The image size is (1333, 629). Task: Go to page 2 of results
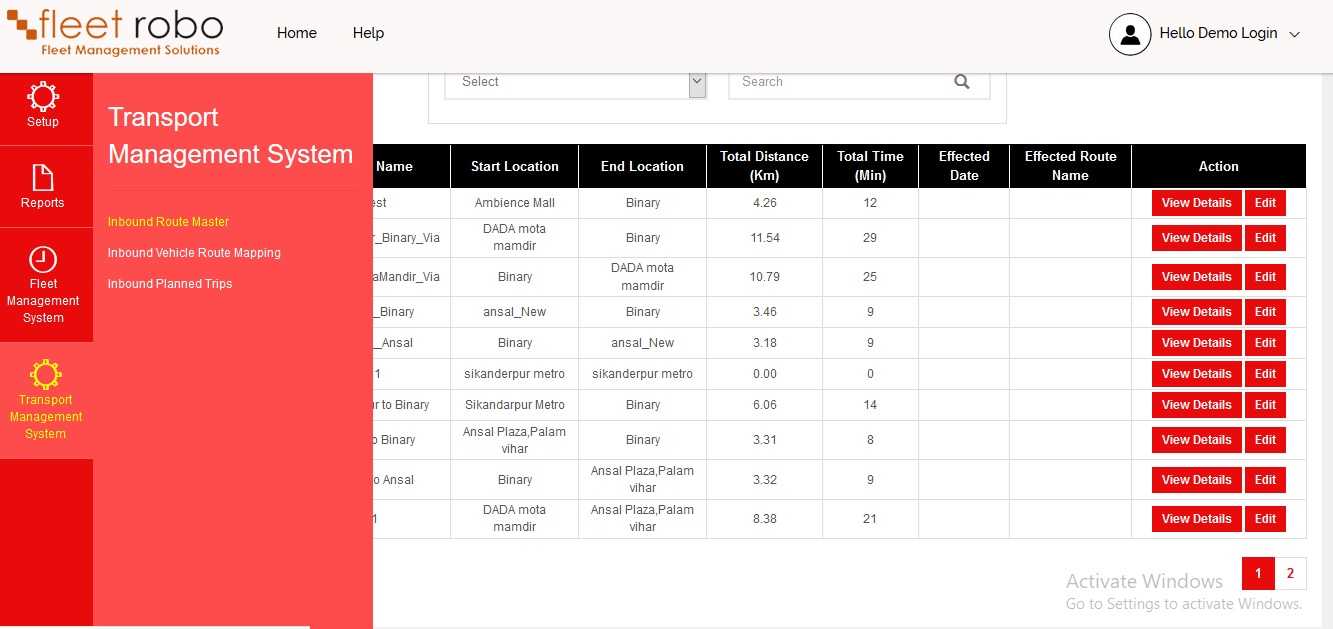tap(1290, 574)
